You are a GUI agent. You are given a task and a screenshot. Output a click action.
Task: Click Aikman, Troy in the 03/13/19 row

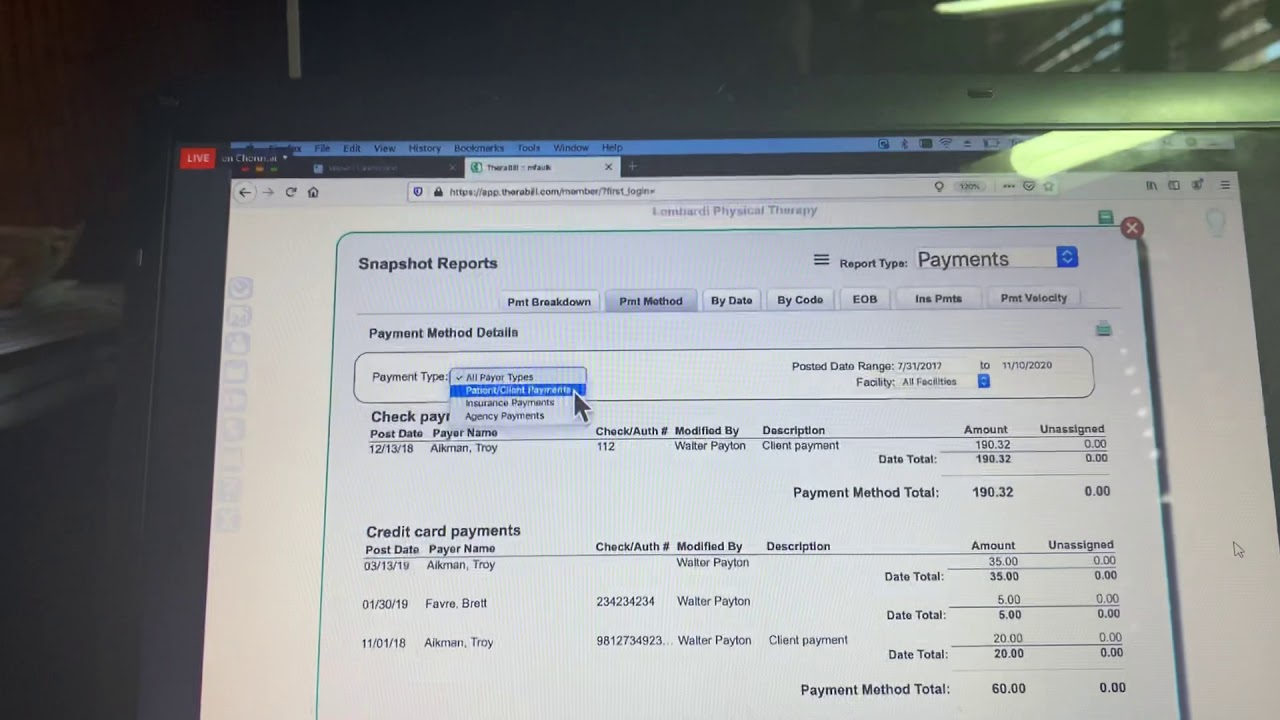tap(460, 565)
